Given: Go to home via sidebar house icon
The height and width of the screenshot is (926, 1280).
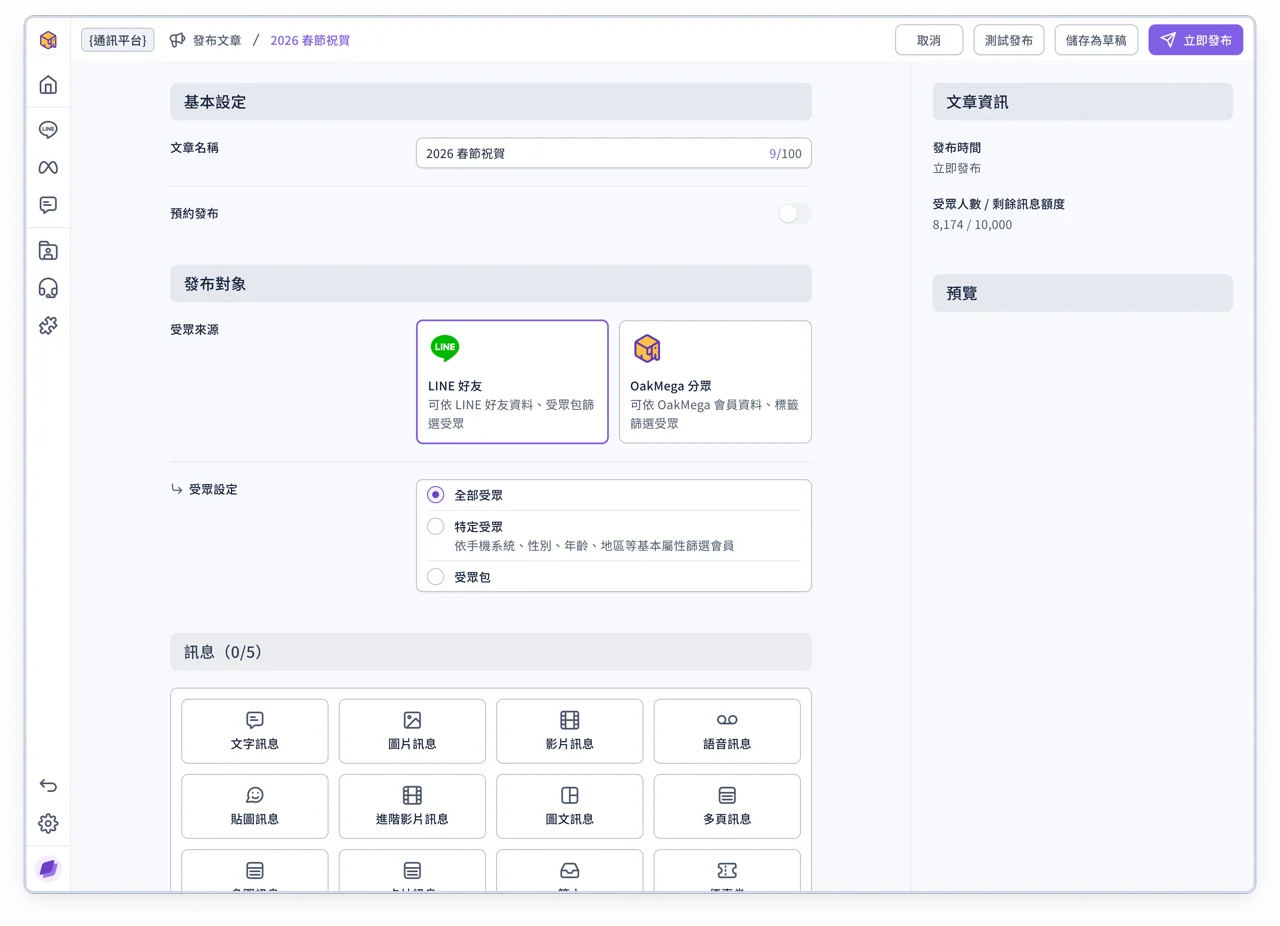Looking at the screenshot, I should 48,85.
